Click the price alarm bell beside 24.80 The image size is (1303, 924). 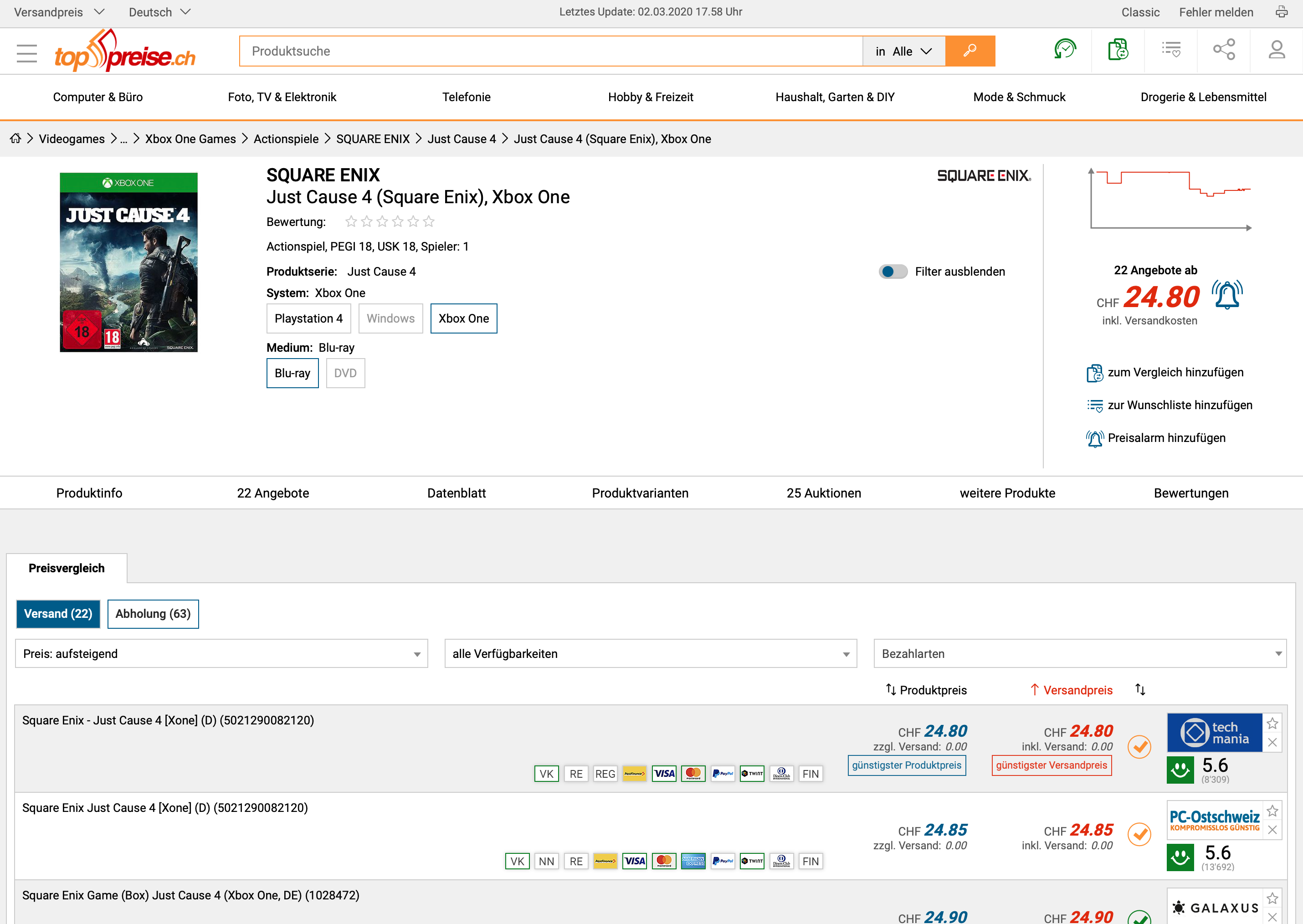click(1227, 295)
